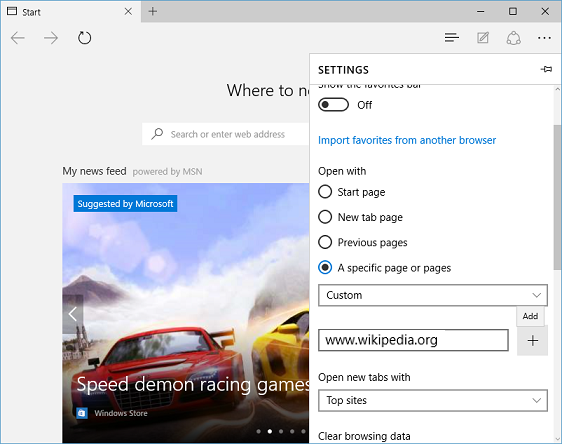Click the search magnifier icon in address box
Image resolution: width=562 pixels, height=444 pixels.
pos(157,134)
